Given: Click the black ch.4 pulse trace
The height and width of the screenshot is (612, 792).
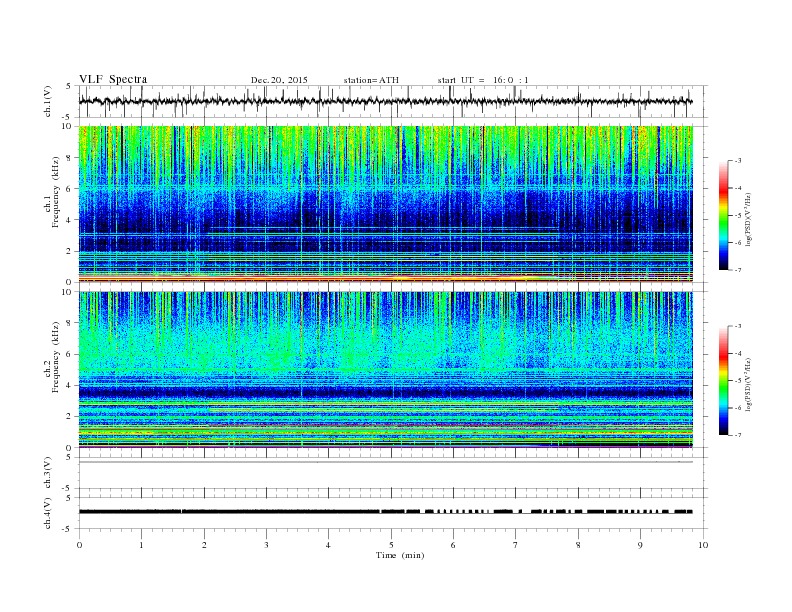Looking at the screenshot, I should point(385,512).
